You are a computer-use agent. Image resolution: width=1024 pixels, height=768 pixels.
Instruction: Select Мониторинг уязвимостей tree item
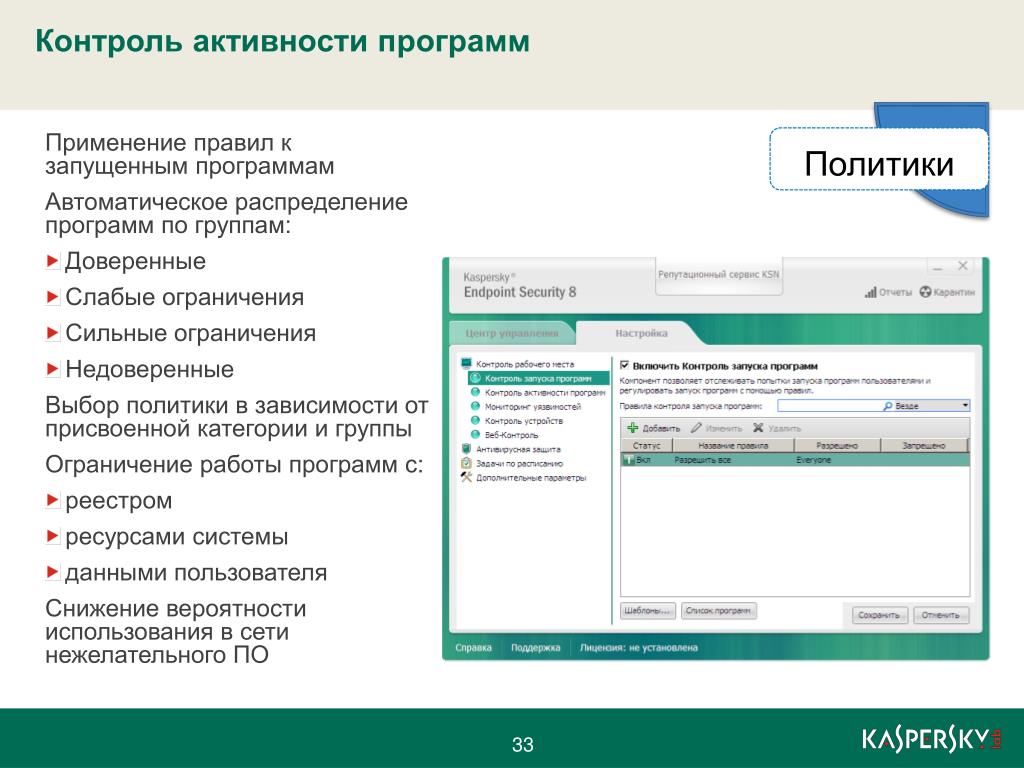tap(532, 406)
